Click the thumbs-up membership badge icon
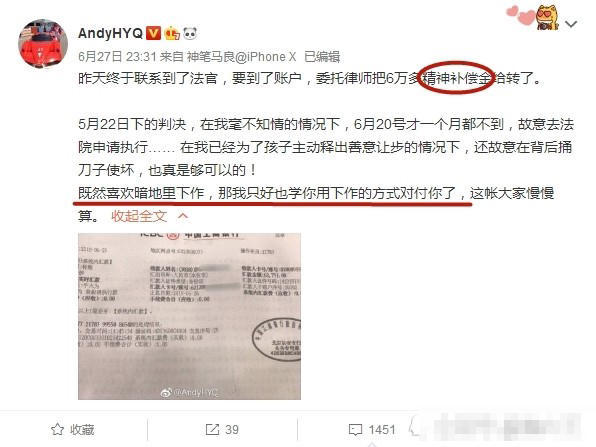The image size is (596, 447). coord(172,33)
